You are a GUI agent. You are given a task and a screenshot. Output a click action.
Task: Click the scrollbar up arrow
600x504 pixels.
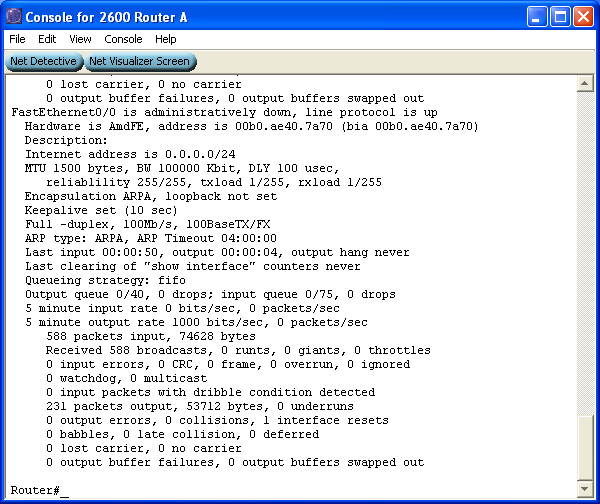coord(585,83)
